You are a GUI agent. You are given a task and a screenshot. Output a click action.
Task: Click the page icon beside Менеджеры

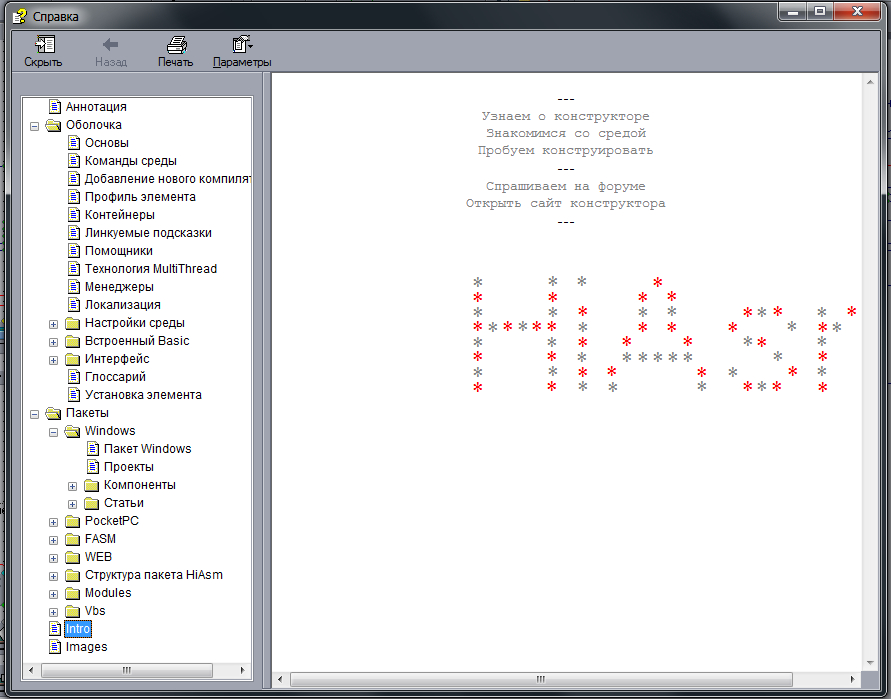(74, 287)
